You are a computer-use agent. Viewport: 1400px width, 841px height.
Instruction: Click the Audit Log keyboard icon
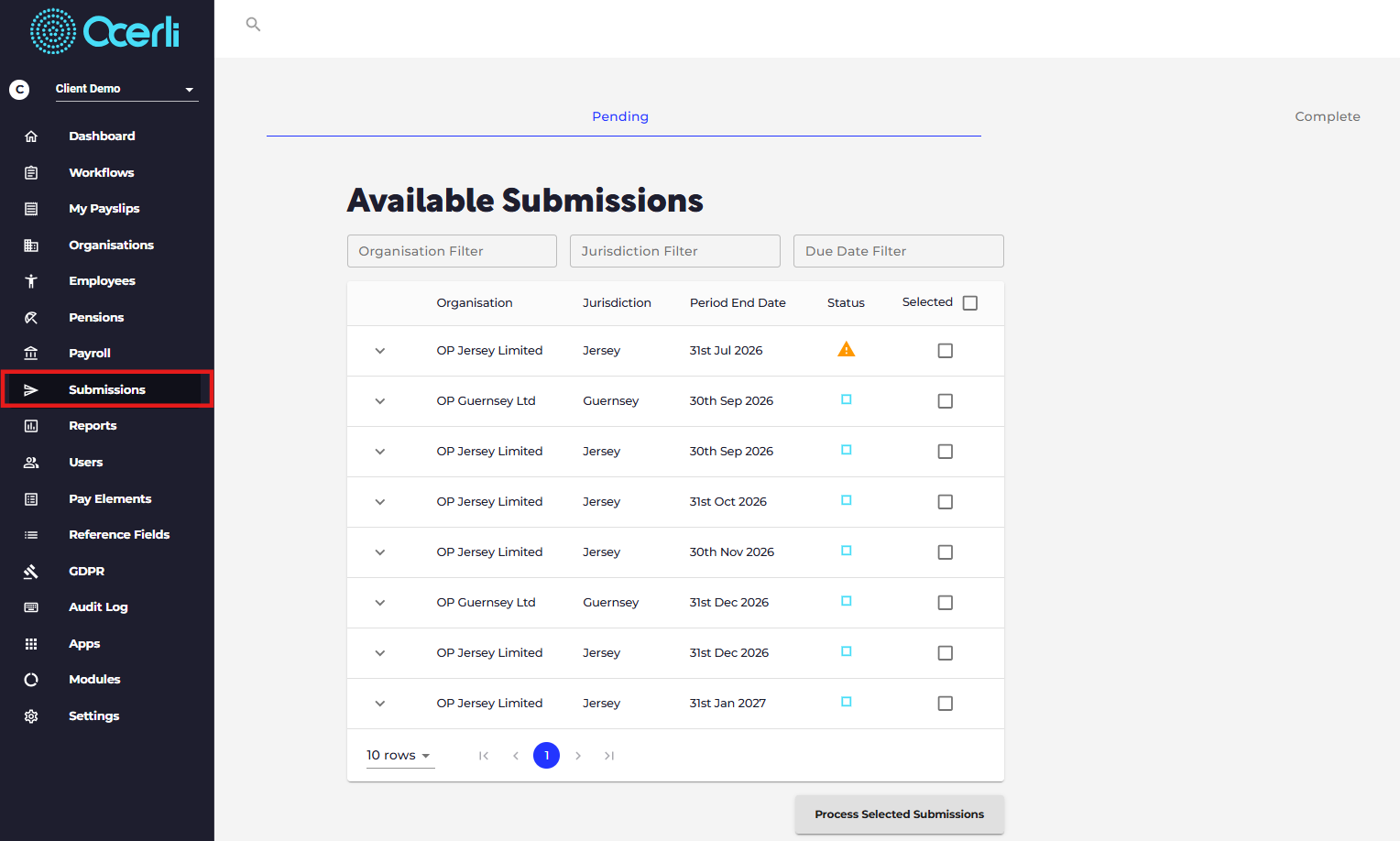31,607
